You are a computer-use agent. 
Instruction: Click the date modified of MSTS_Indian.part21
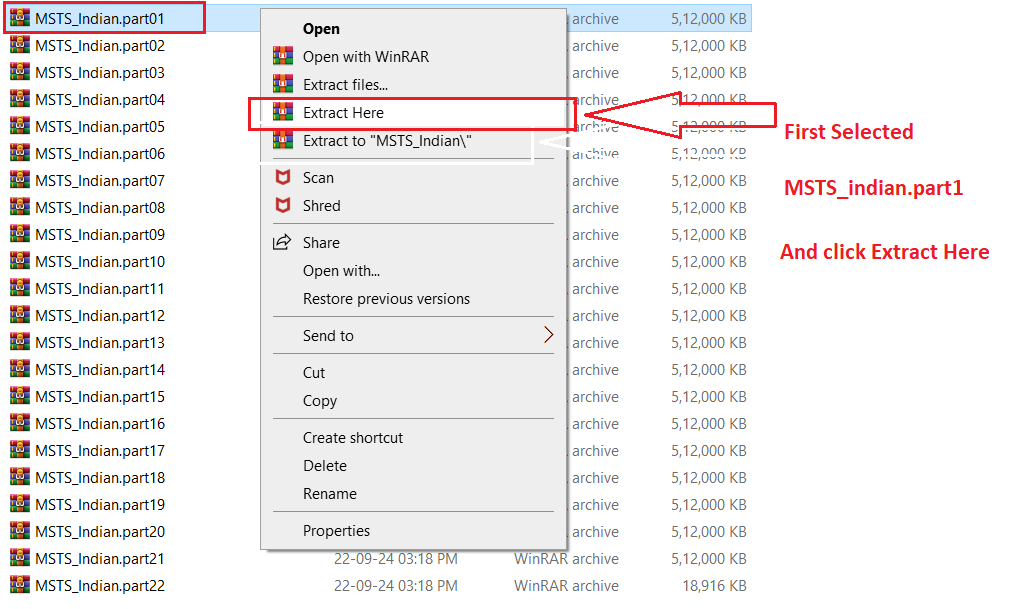pyautogui.click(x=396, y=559)
